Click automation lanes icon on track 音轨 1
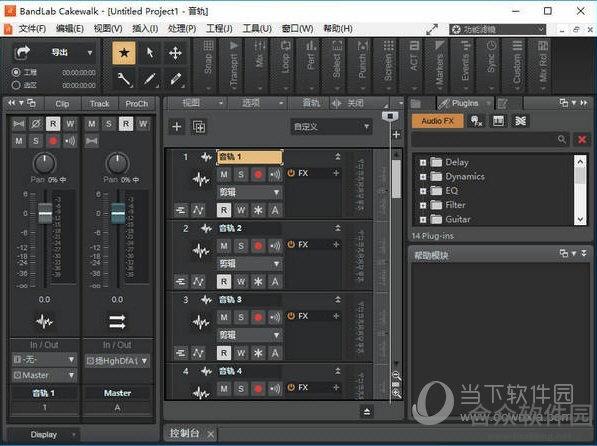Image resolution: width=597 pixels, height=446 pixels. click(198, 210)
